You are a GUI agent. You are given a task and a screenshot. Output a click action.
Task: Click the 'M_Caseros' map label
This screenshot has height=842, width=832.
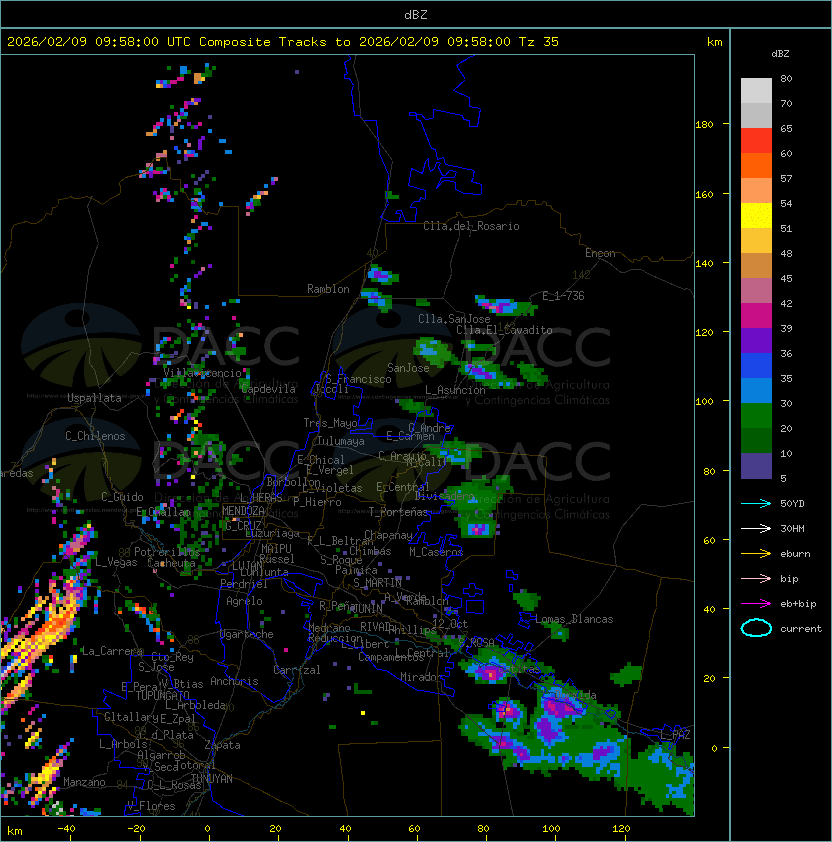(436, 552)
